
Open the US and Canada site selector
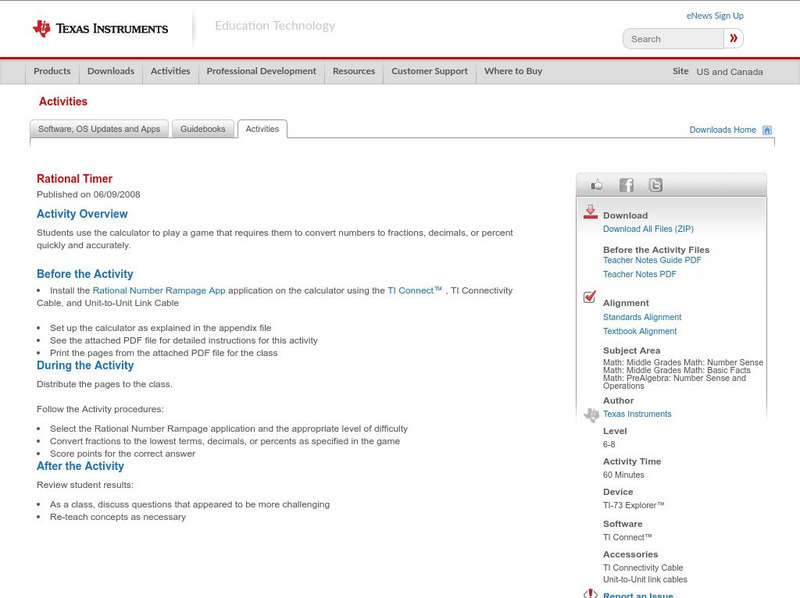(730, 72)
